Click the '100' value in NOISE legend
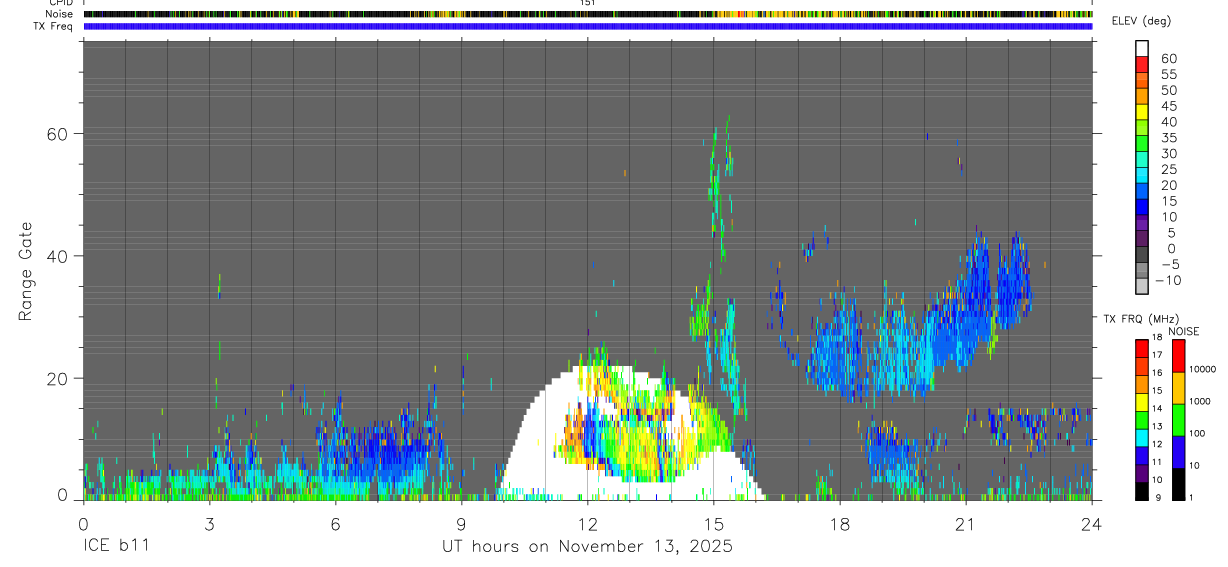 [1199, 433]
